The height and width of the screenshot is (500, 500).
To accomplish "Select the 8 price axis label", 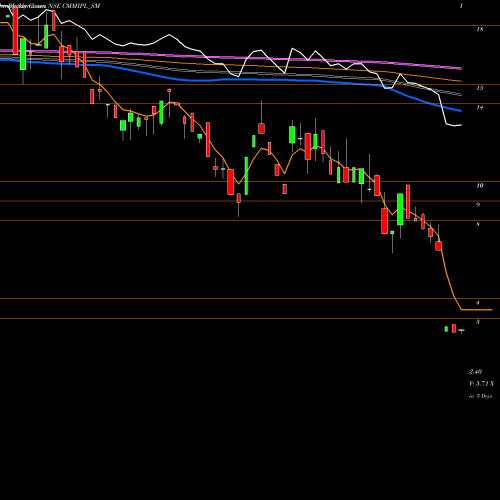I will click(x=478, y=225).
